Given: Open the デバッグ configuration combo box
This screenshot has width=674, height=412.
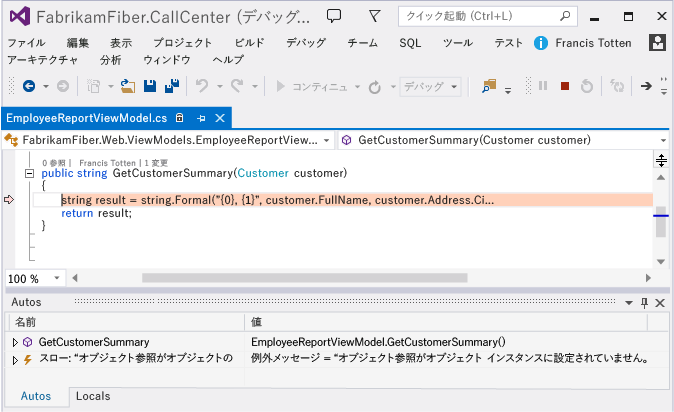Looking at the screenshot, I should (430, 86).
